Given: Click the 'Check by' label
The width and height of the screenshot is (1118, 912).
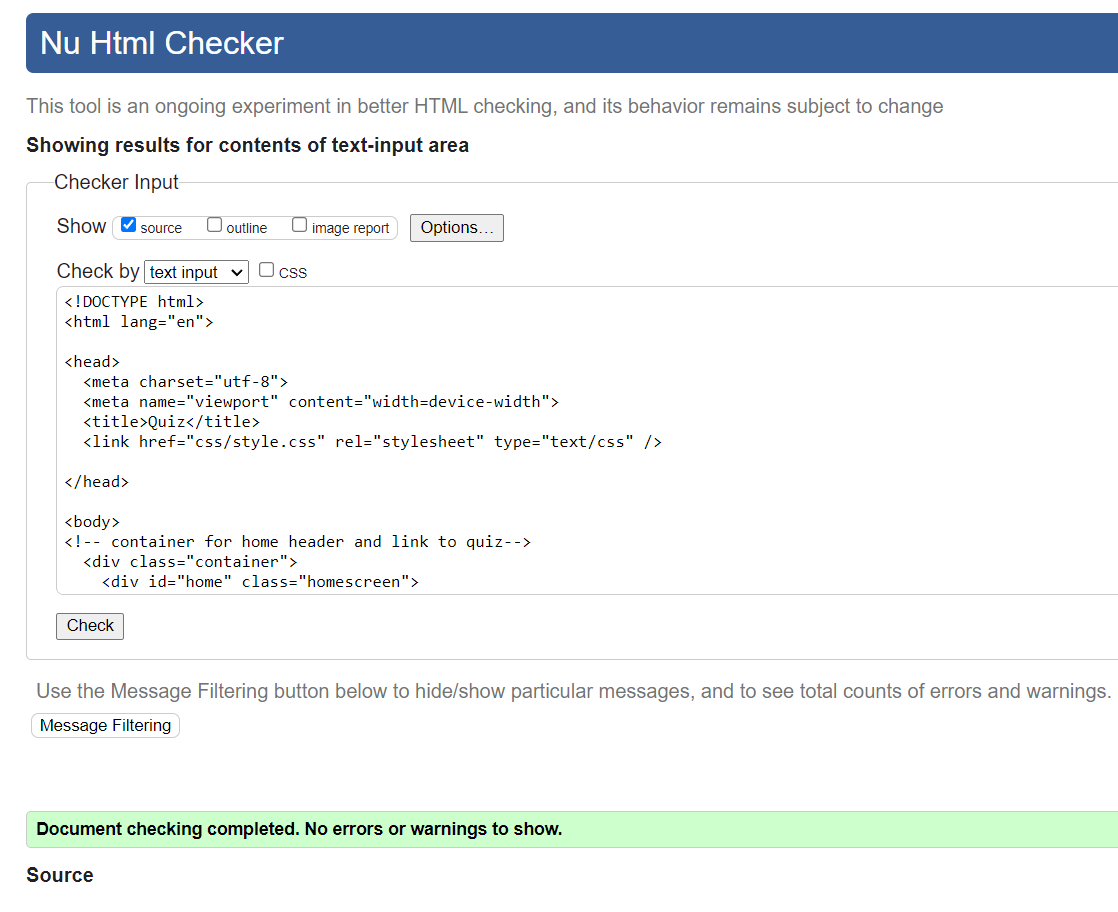Looking at the screenshot, I should (x=98, y=271).
